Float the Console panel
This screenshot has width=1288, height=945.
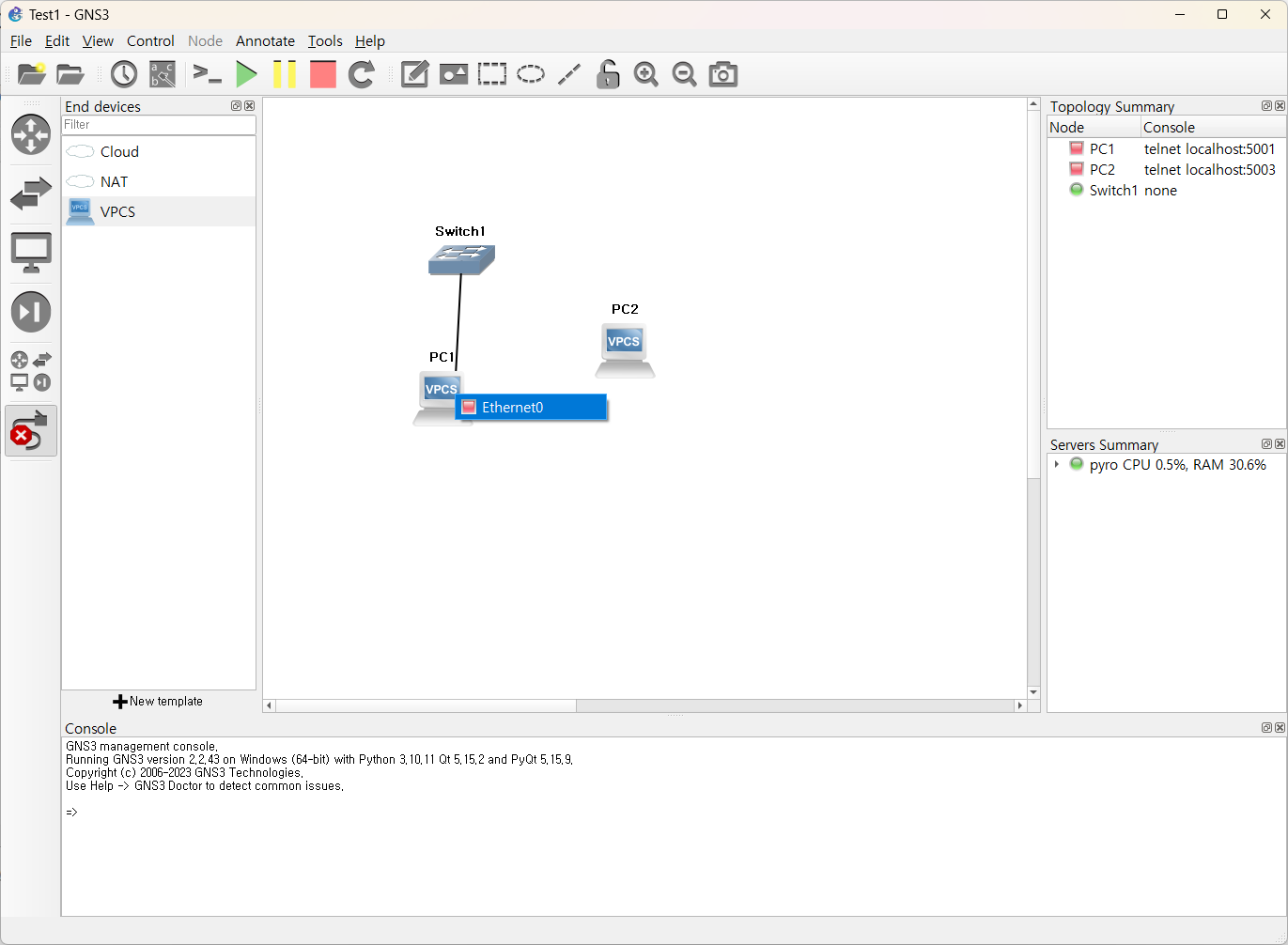pyautogui.click(x=1266, y=728)
